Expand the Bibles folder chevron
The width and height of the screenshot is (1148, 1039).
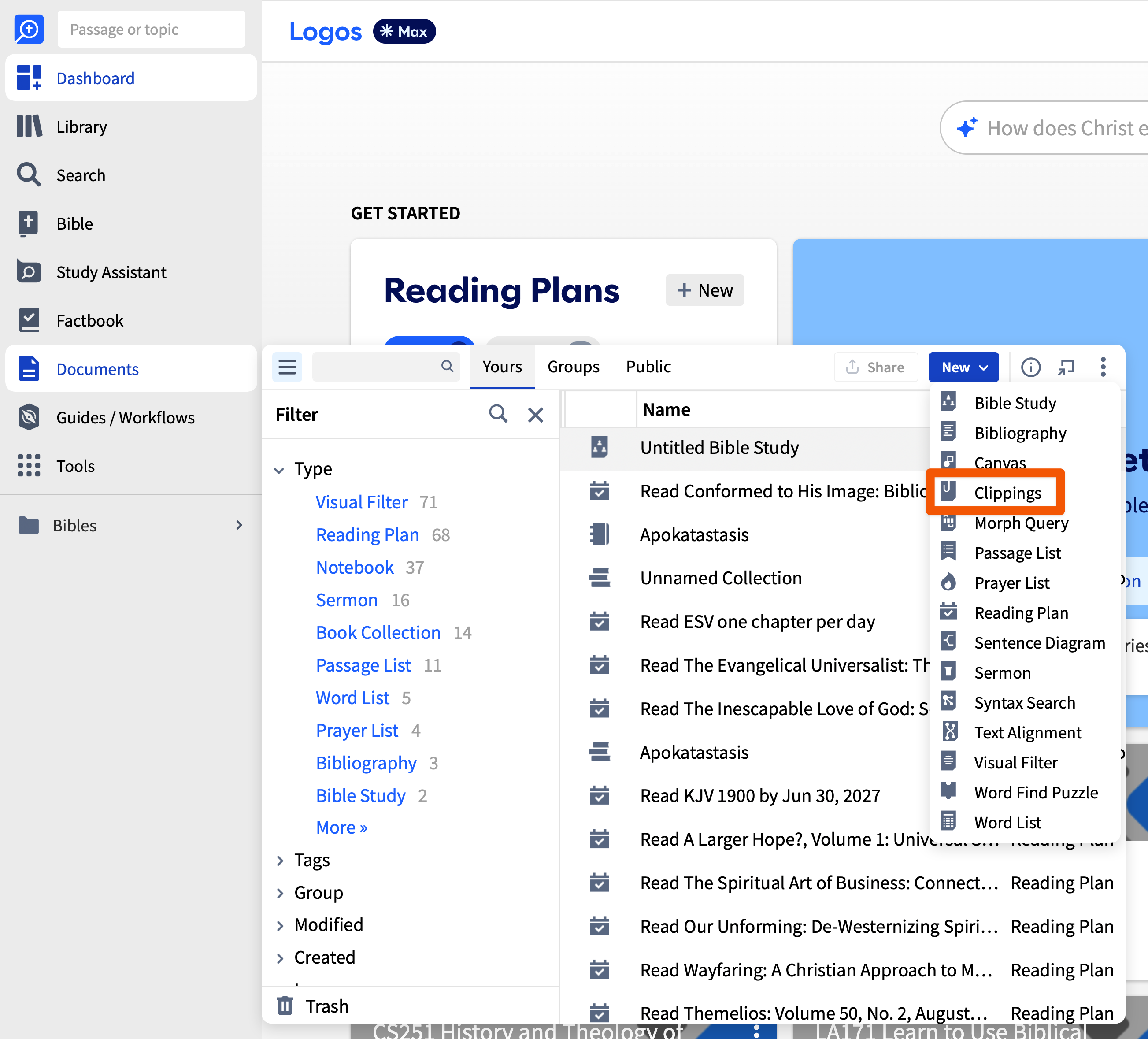pyautogui.click(x=239, y=525)
